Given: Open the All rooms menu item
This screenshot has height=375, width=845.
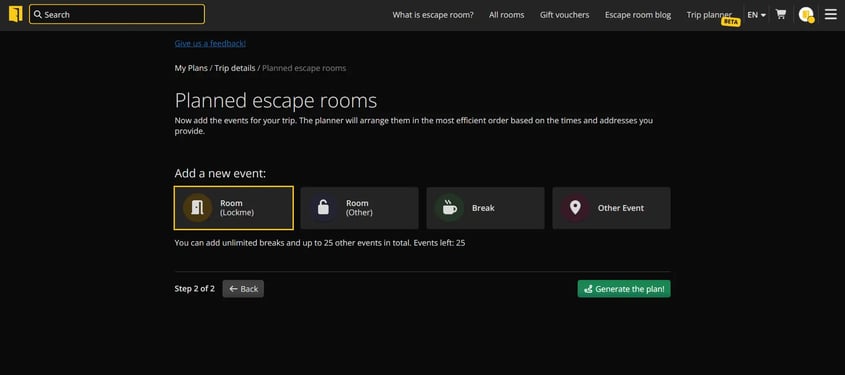Looking at the screenshot, I should 507,15.
